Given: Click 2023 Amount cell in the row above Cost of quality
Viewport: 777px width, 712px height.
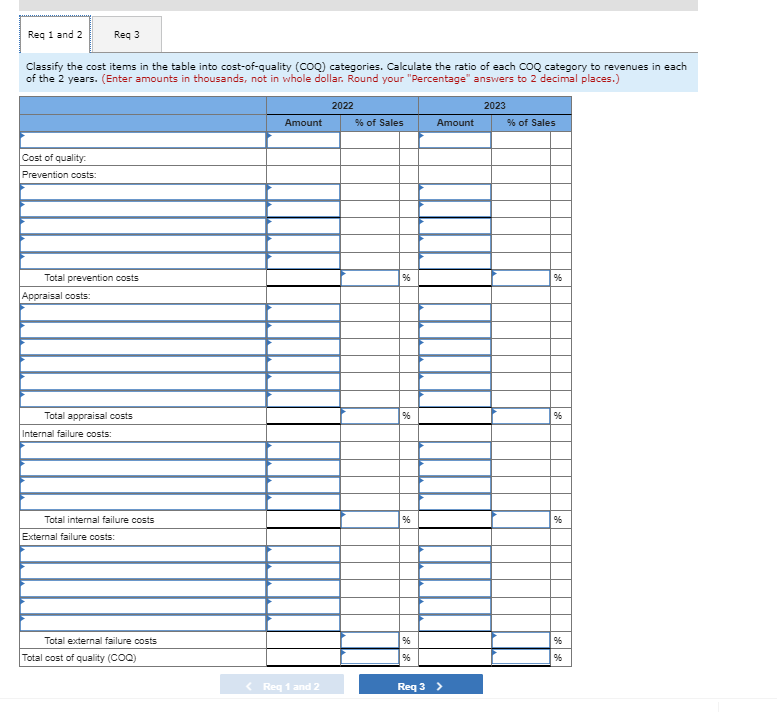Looking at the screenshot, I should coord(455,140).
